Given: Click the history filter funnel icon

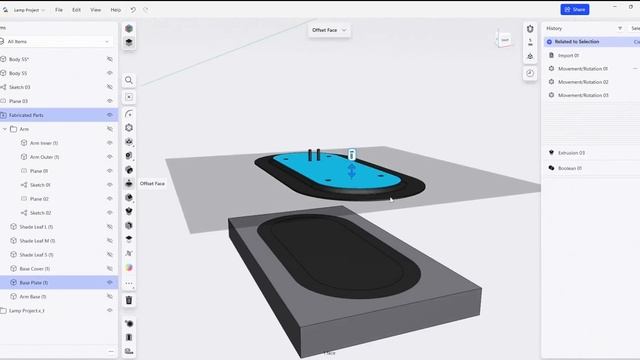Looking at the screenshot, I should click(620, 29).
